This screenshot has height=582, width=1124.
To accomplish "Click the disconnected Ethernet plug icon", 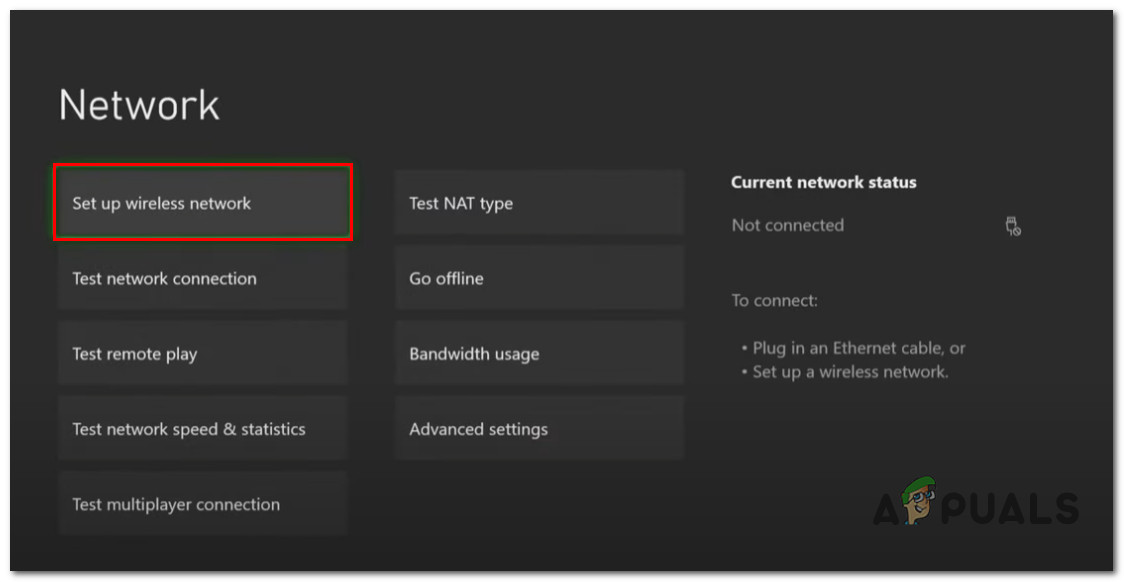I will pos(1012,226).
